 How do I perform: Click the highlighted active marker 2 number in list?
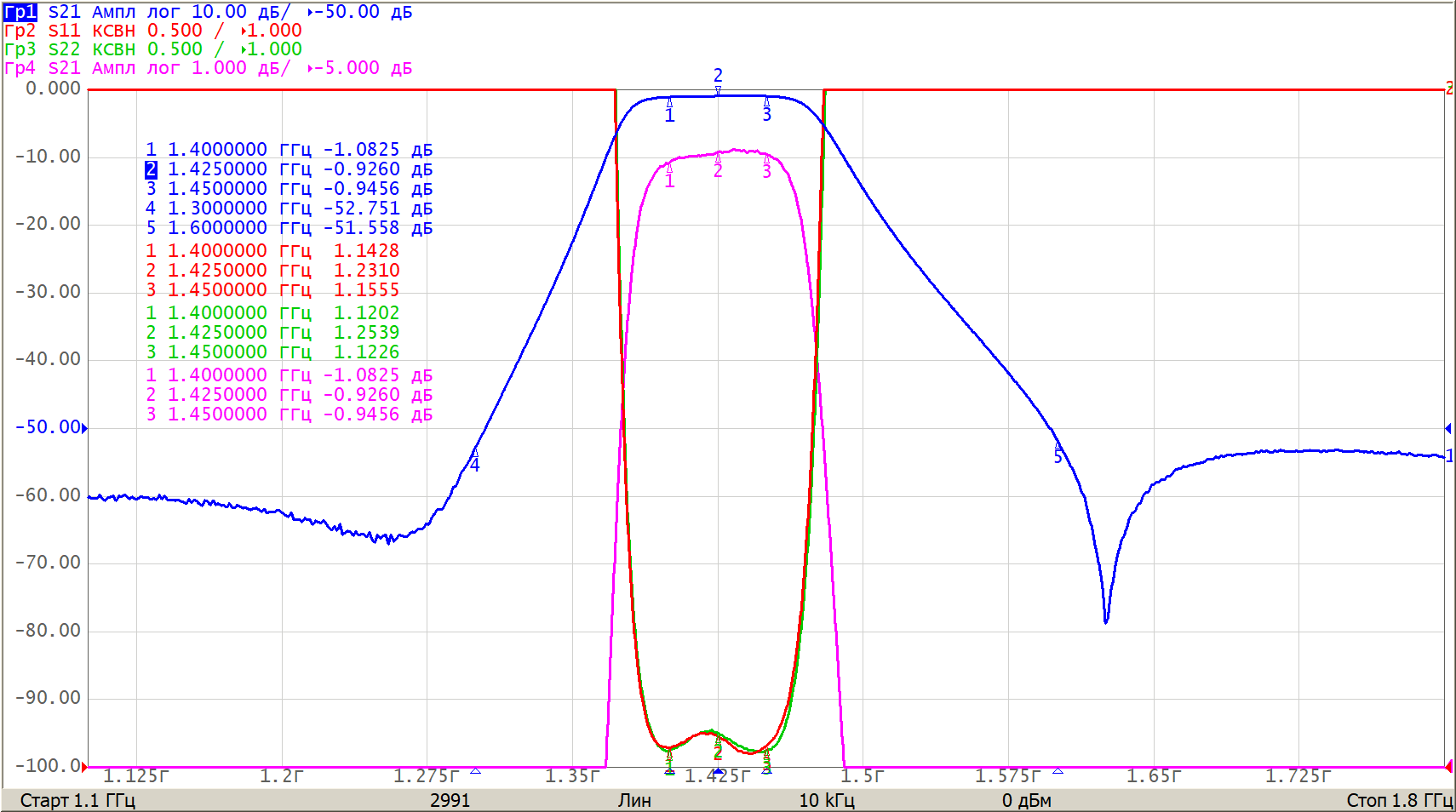151,169
